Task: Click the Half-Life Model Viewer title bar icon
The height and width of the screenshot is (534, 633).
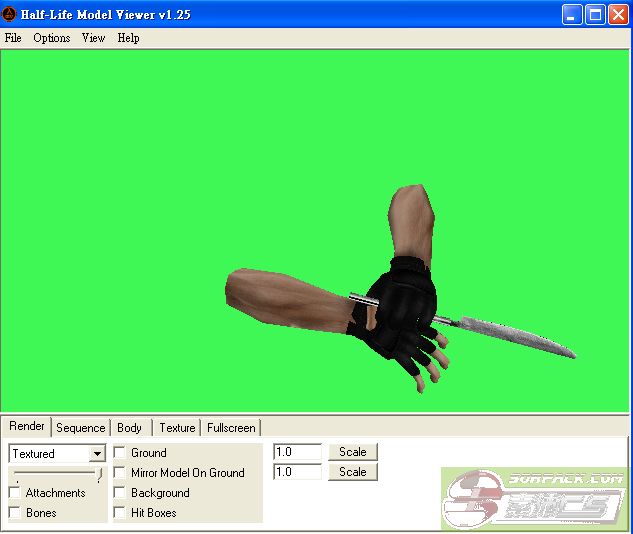Action: [9, 14]
